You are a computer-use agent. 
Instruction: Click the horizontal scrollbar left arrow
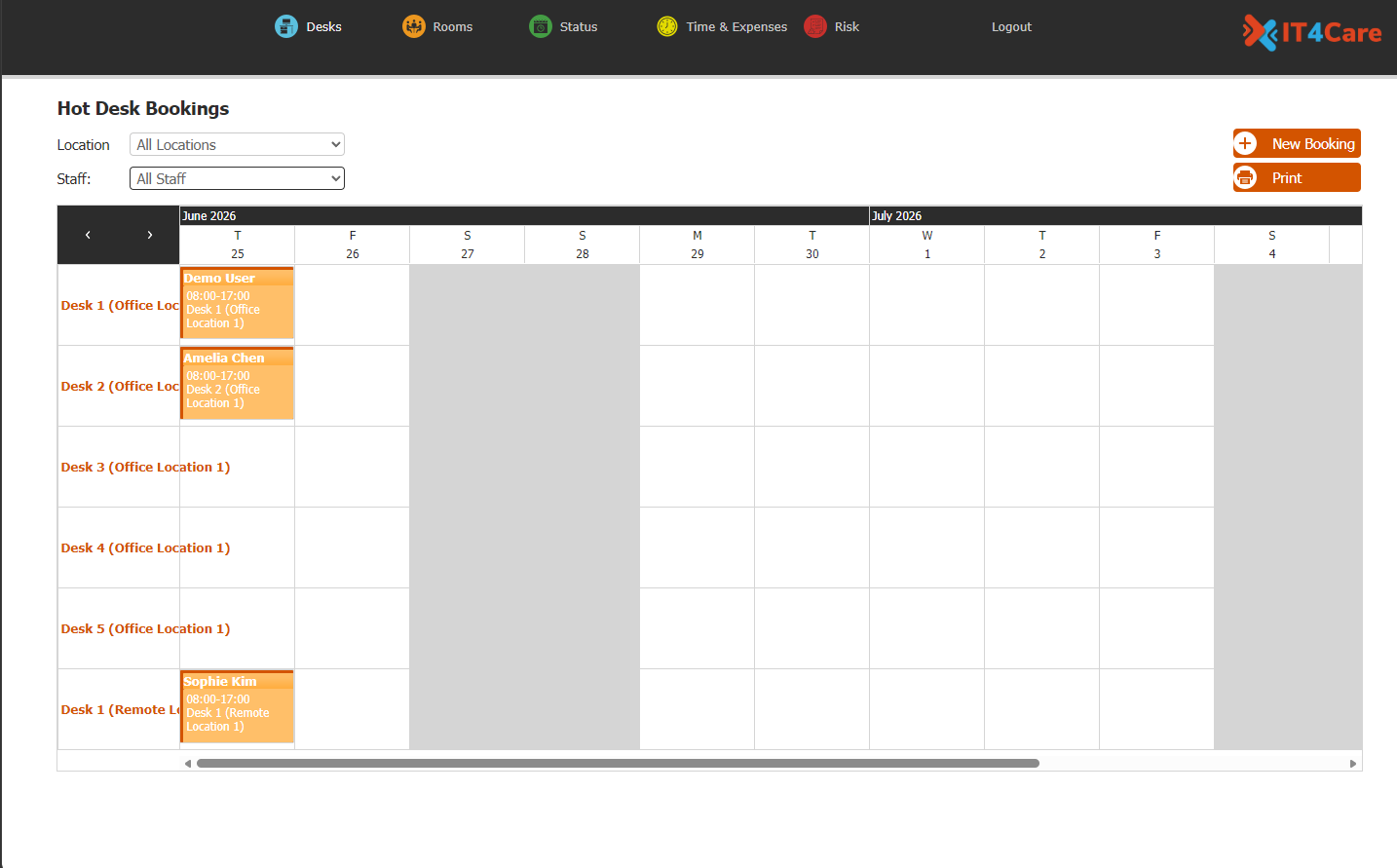click(x=188, y=764)
